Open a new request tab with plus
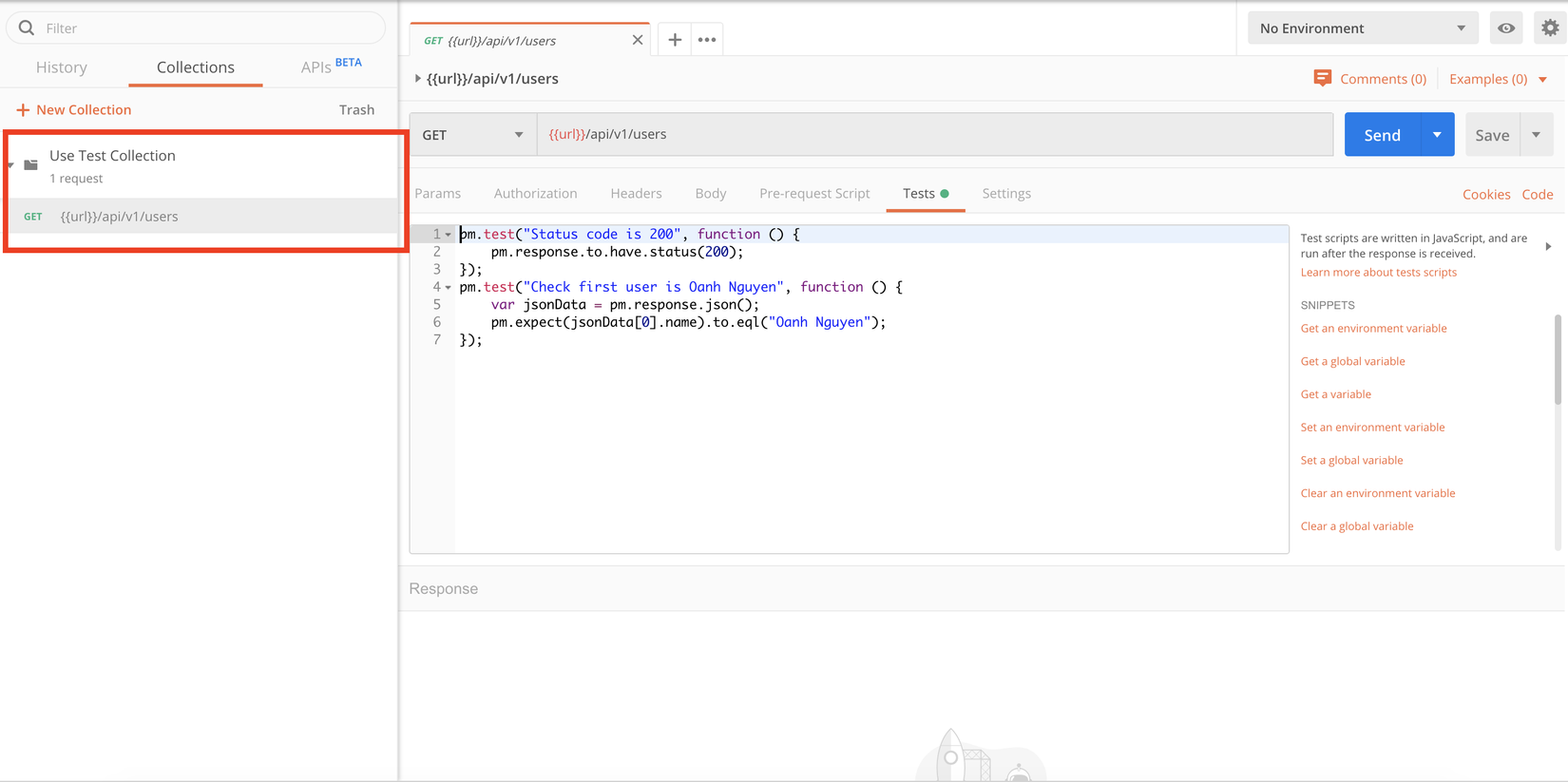This screenshot has height=782, width=1568. point(675,40)
